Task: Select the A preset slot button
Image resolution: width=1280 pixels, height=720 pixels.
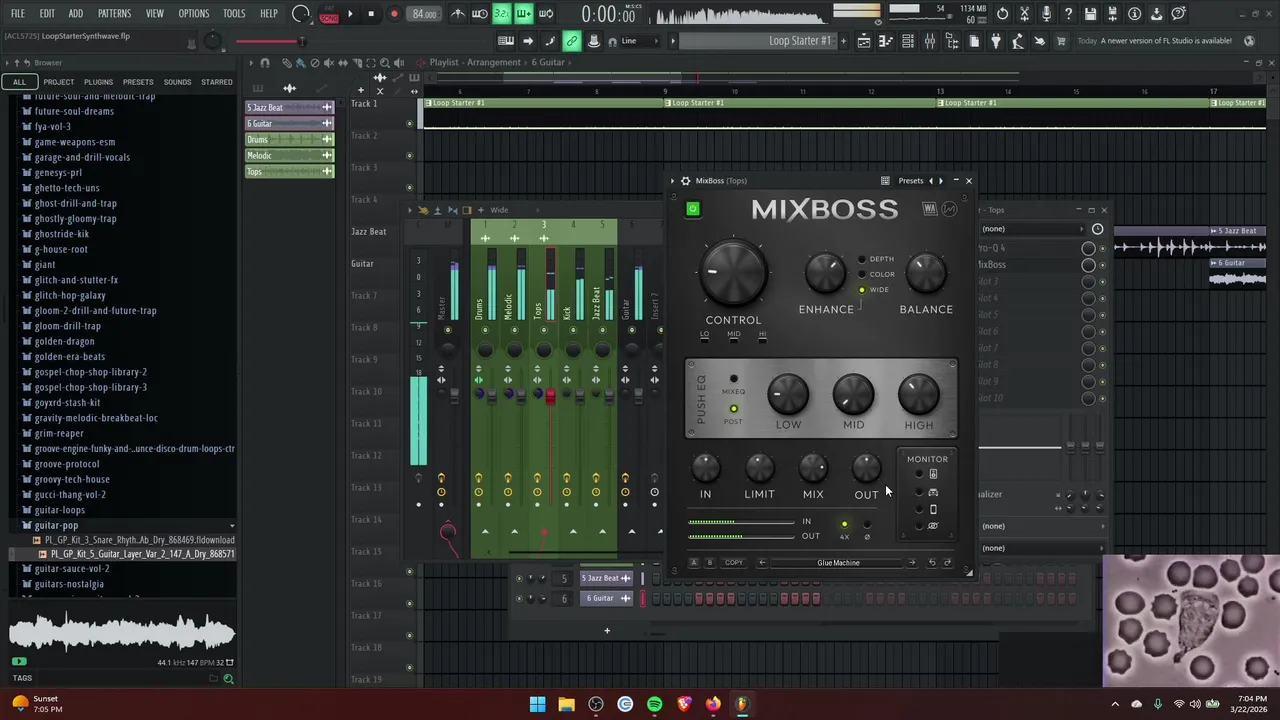Action: (694, 563)
